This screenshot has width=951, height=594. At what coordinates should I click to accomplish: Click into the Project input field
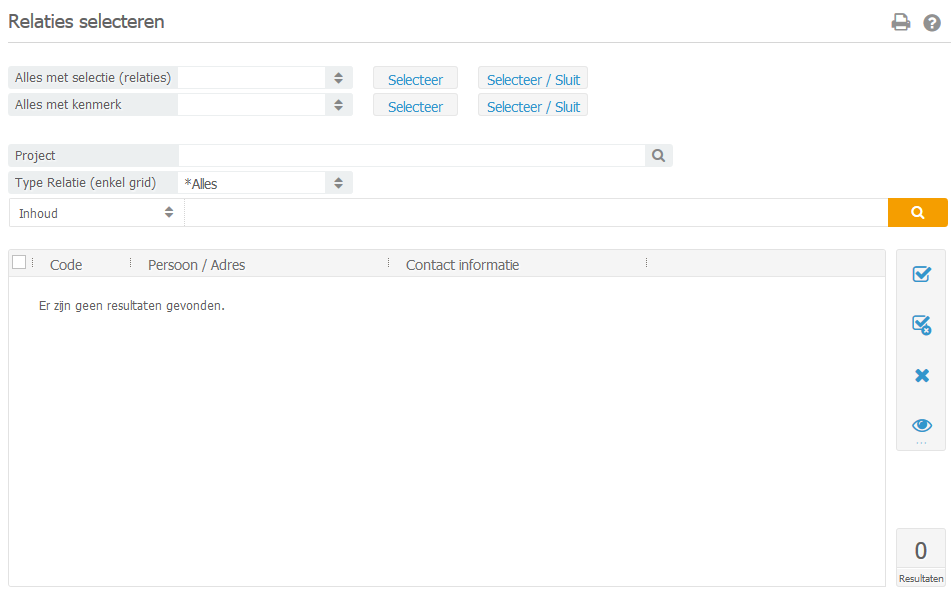tap(412, 156)
